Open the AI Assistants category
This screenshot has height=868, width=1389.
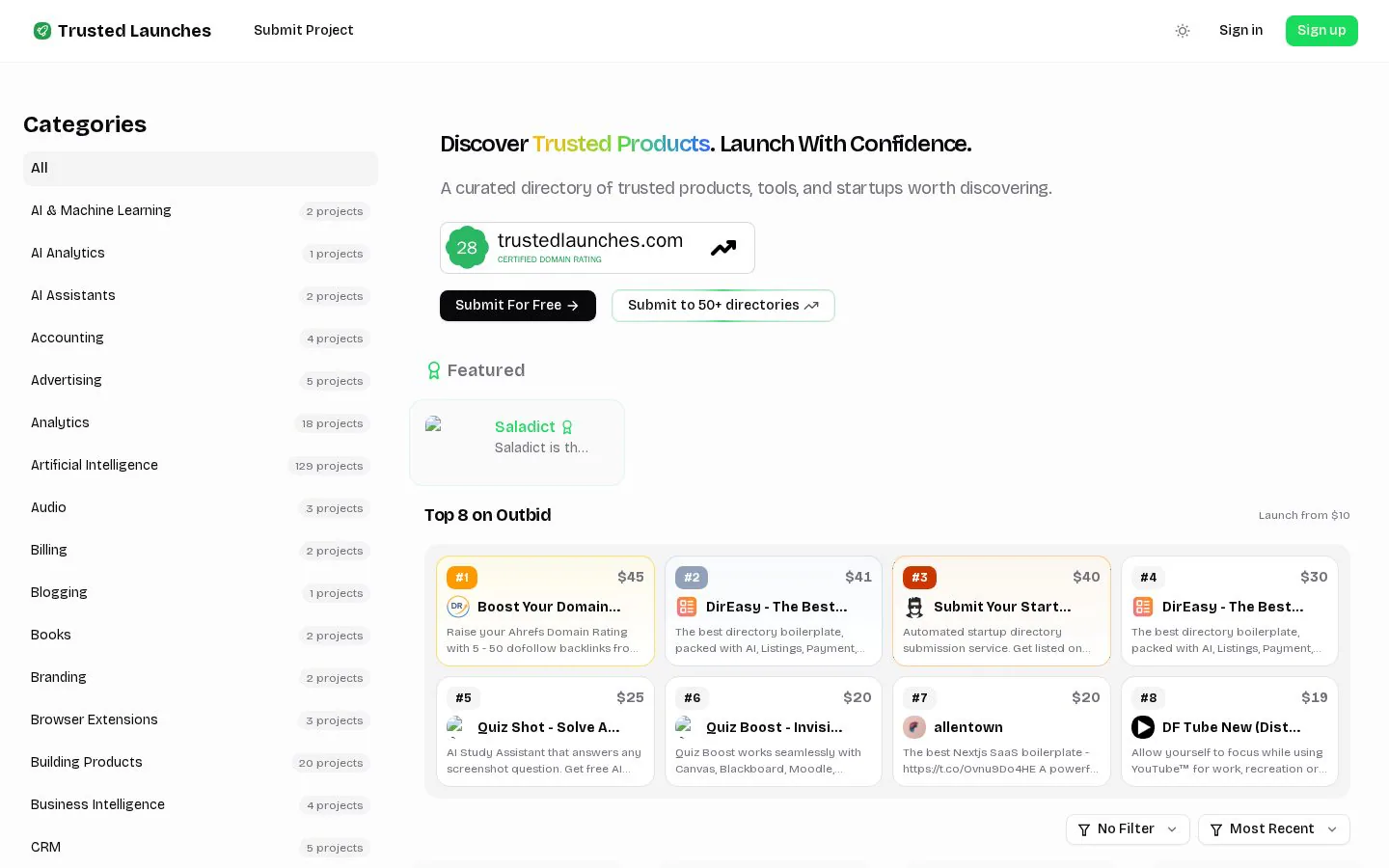201,295
